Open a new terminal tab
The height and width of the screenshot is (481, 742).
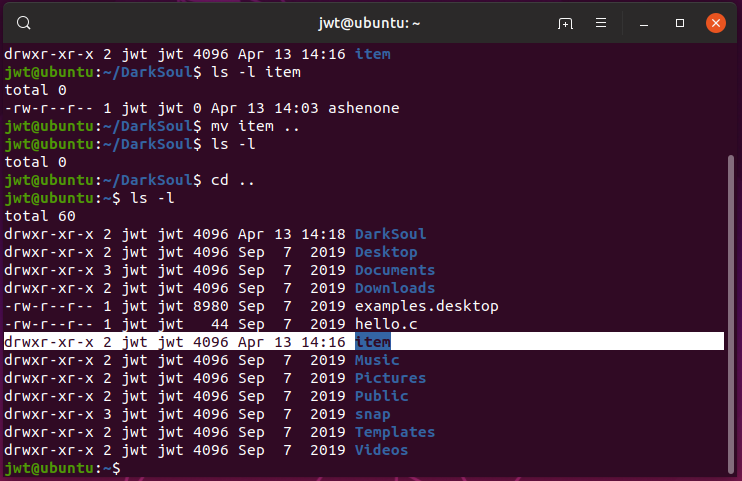tap(565, 23)
